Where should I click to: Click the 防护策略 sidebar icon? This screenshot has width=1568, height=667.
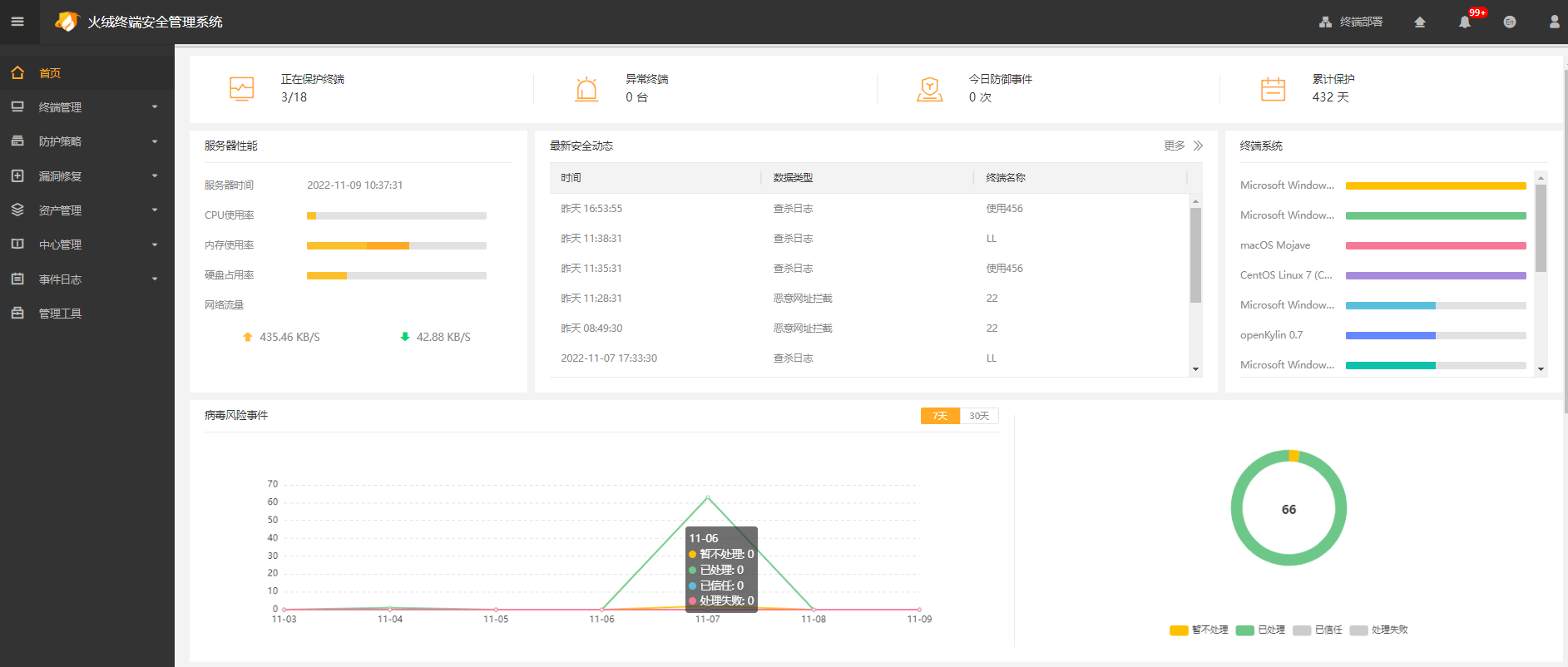pos(17,141)
